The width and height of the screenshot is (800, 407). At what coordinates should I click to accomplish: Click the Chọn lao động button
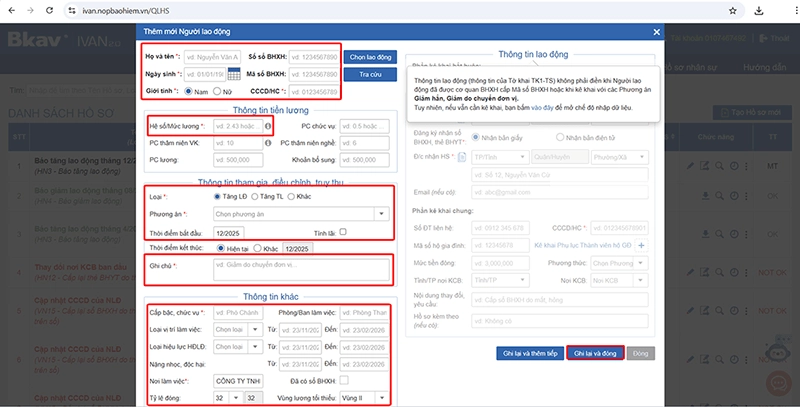tap(370, 56)
